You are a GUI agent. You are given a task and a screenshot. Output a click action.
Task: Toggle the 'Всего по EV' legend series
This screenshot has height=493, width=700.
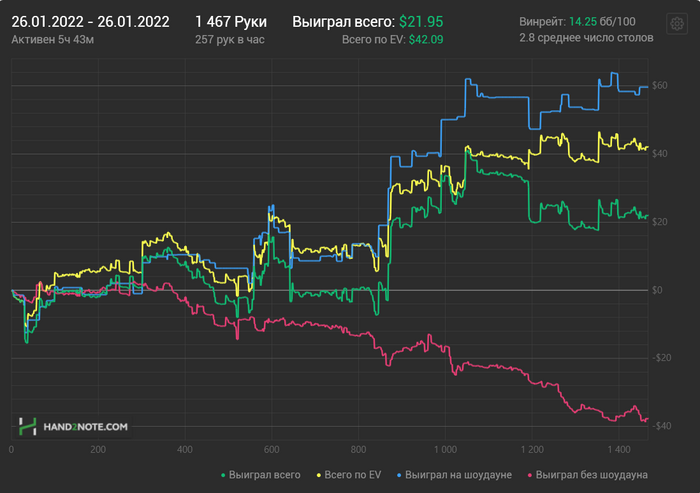[x=349, y=475]
